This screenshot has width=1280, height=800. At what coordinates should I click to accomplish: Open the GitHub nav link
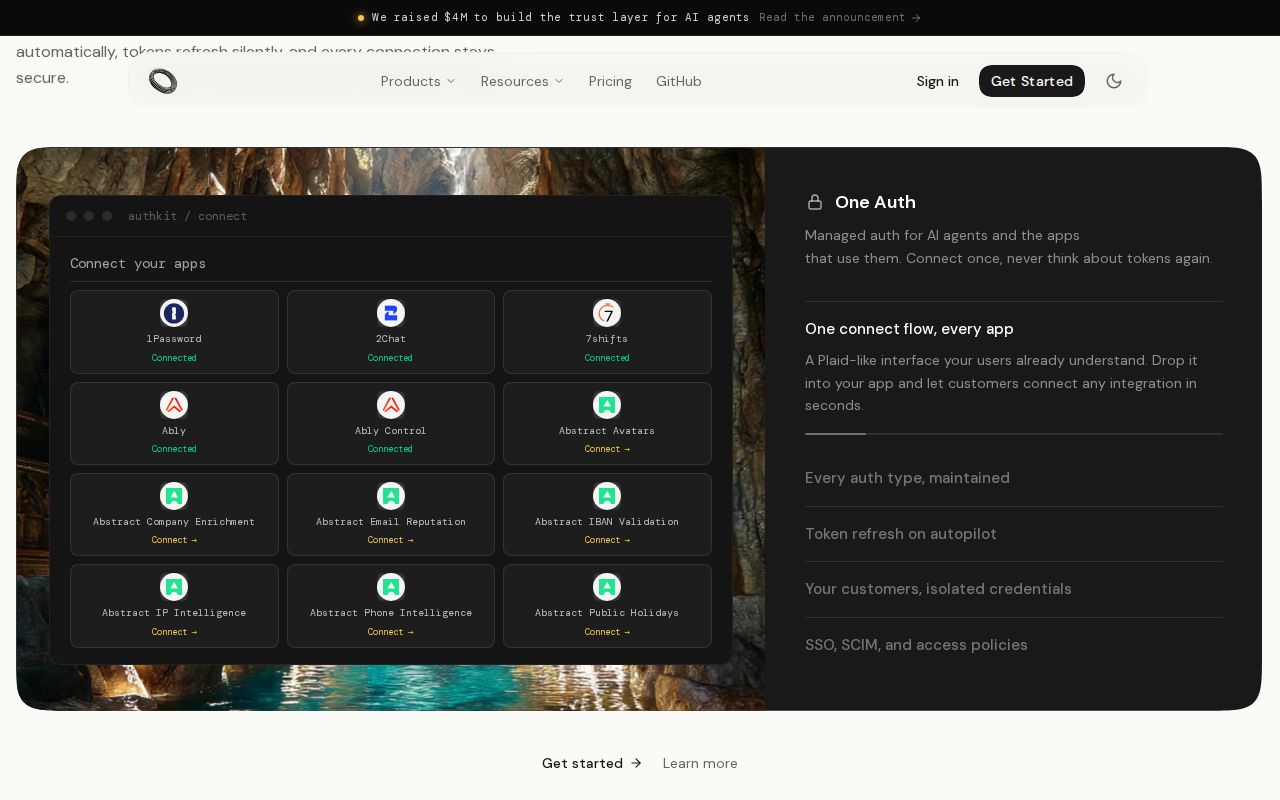point(679,81)
